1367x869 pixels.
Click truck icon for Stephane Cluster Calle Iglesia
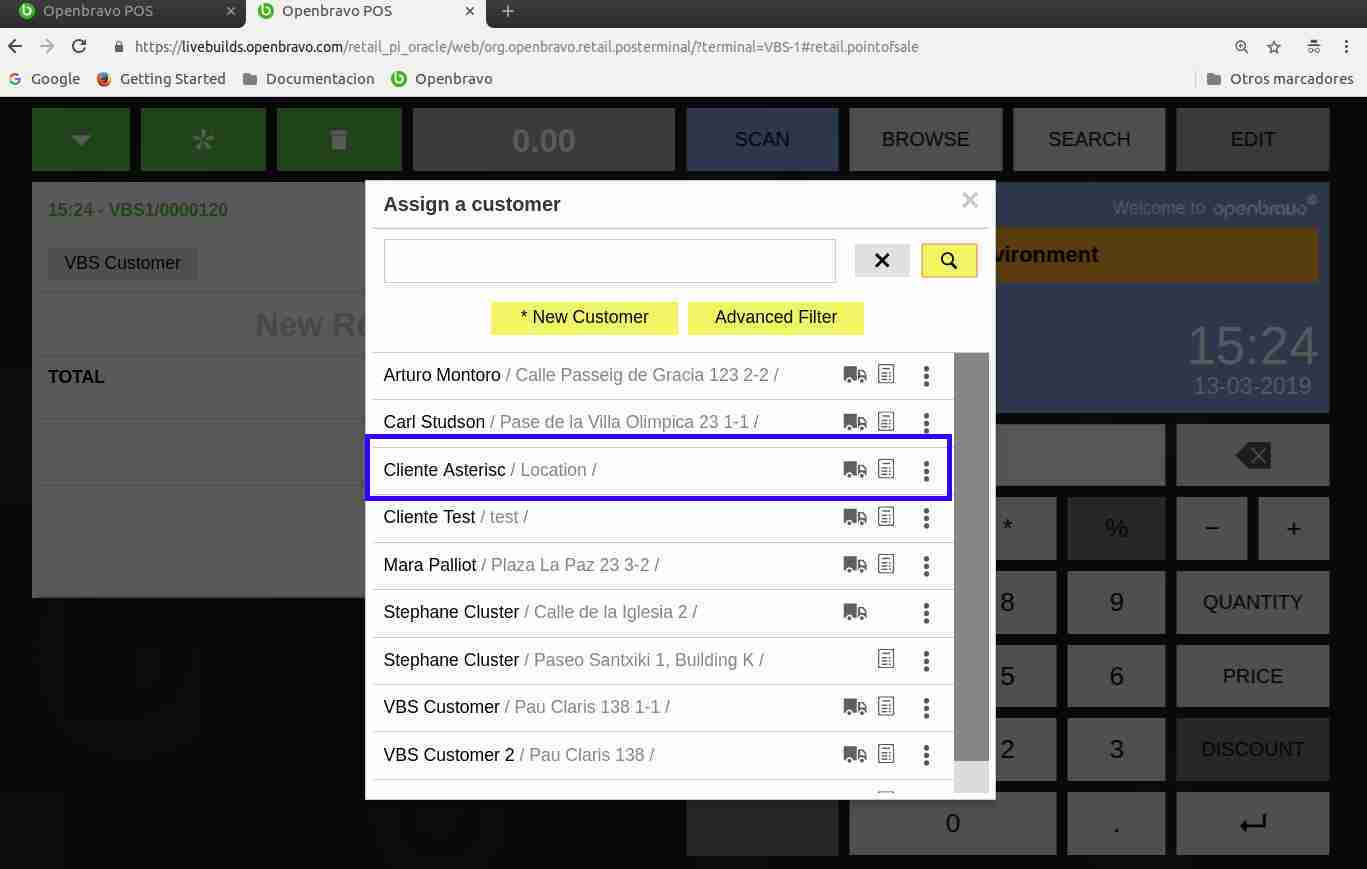point(854,612)
